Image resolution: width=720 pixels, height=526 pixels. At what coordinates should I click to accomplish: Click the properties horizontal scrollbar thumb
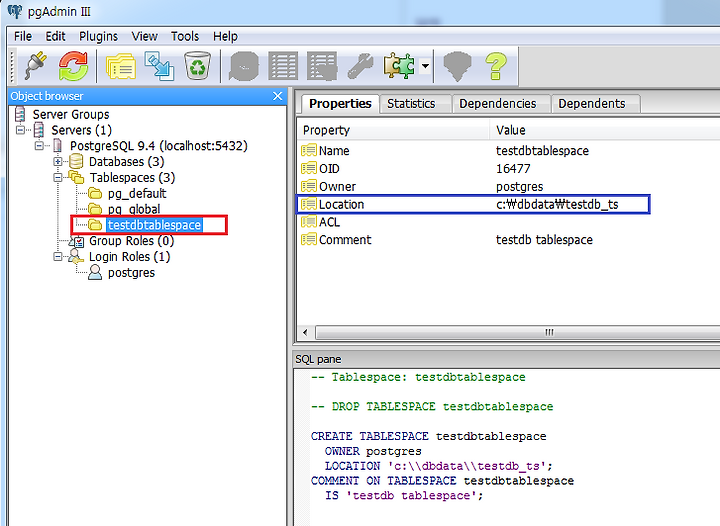pos(518,332)
